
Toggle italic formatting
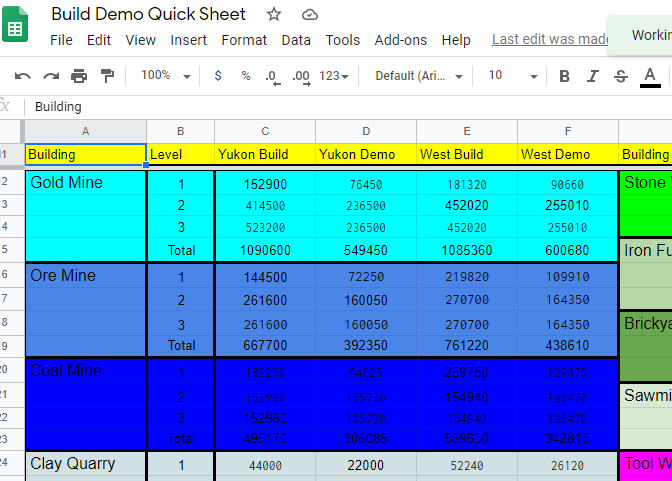[592, 76]
